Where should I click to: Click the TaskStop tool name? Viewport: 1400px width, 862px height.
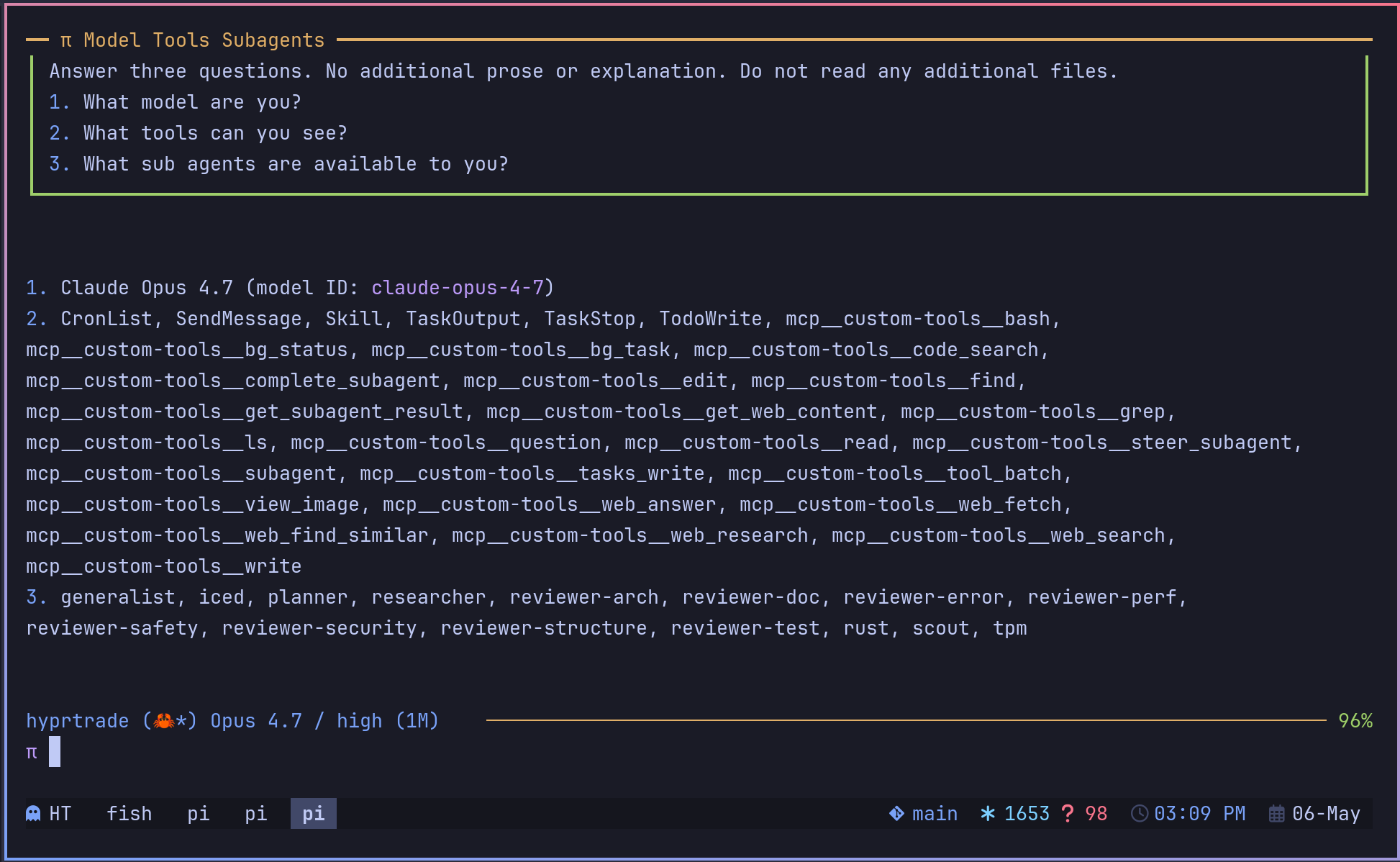590,319
